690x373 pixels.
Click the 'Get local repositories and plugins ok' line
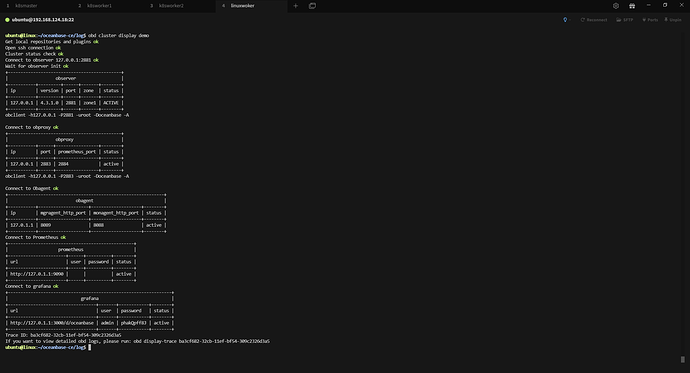(51, 42)
